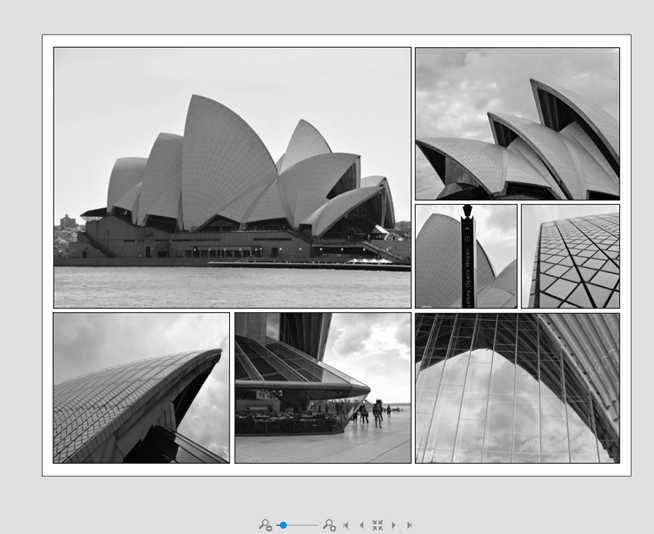Select the top-right roof sails photo

[x=518, y=123]
